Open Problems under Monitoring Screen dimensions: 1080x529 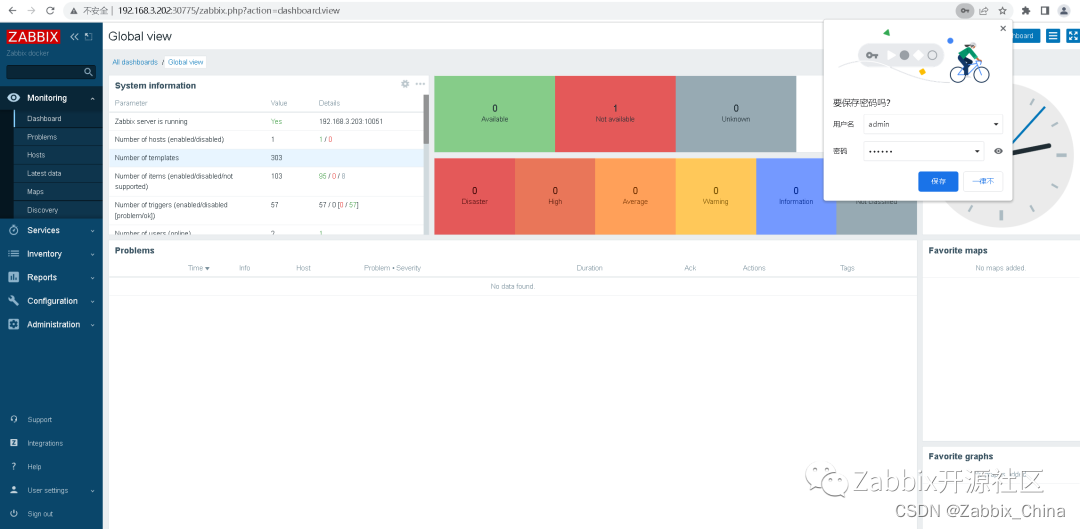pyautogui.click(x=42, y=137)
